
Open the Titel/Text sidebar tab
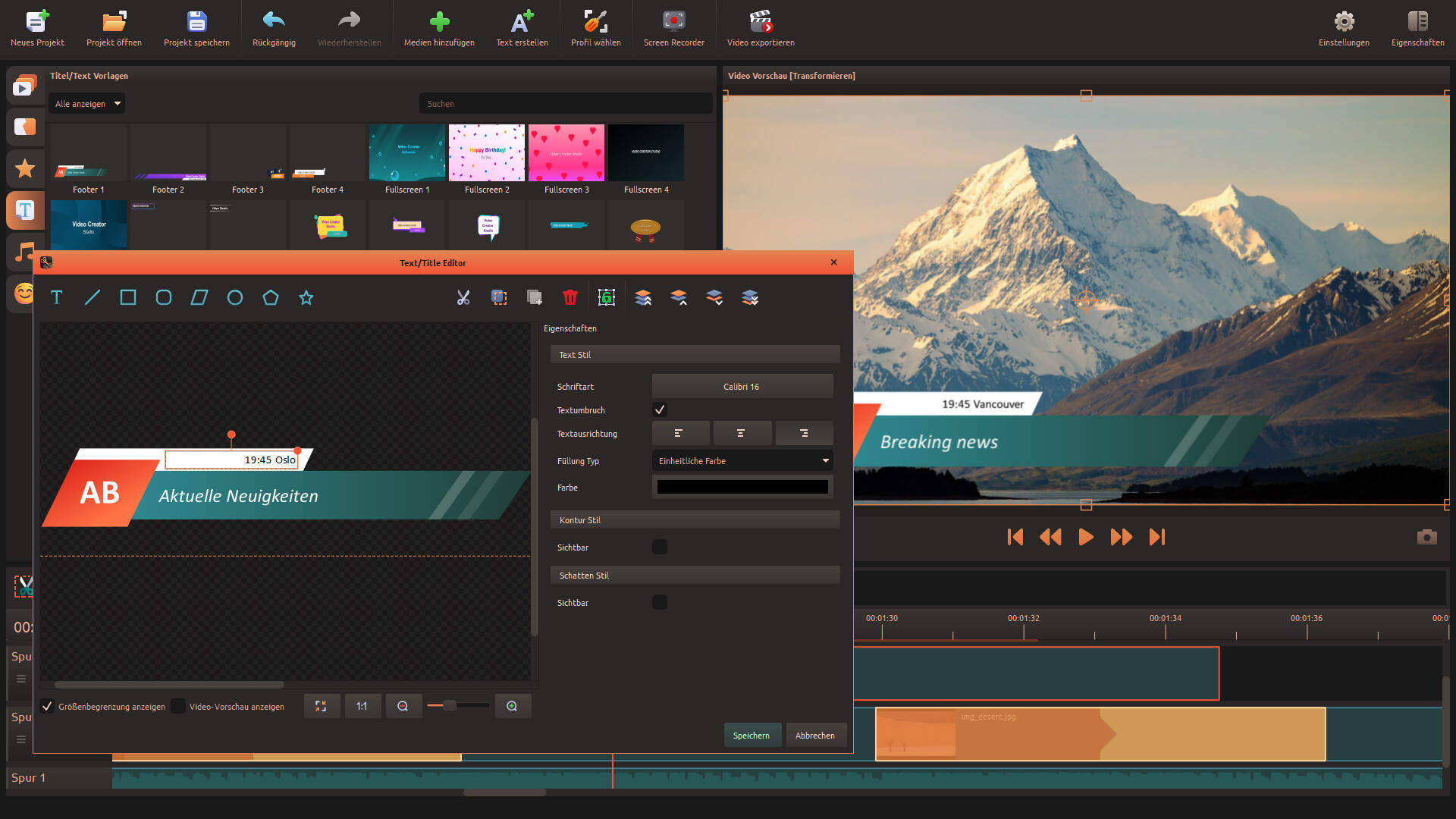(x=25, y=210)
